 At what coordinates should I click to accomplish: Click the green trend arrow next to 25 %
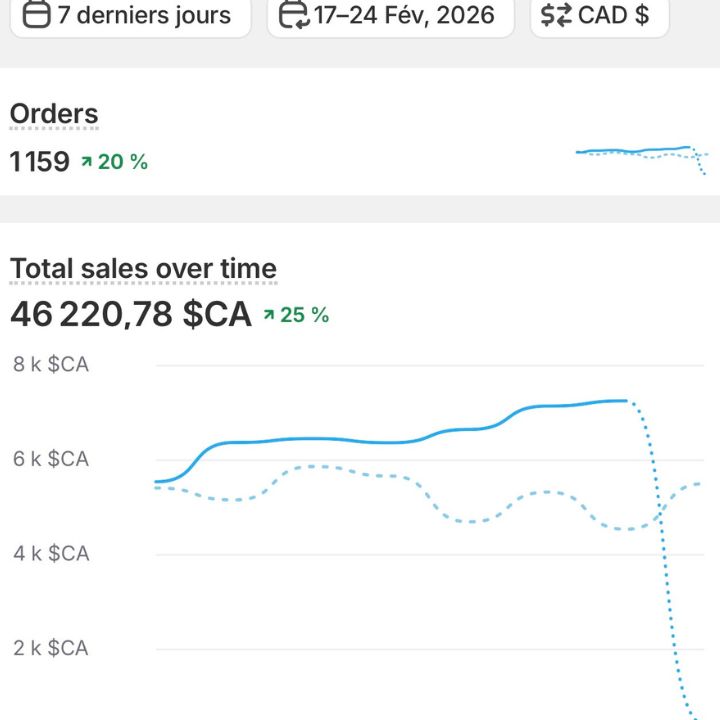(x=269, y=315)
